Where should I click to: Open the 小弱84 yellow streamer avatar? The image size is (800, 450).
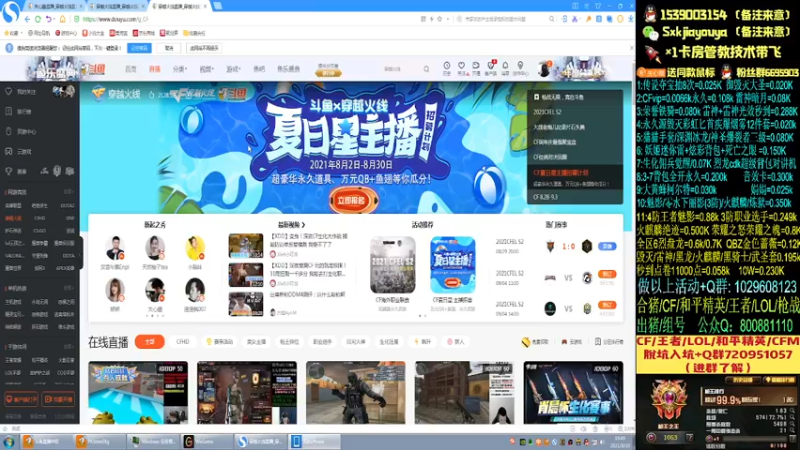click(195, 248)
